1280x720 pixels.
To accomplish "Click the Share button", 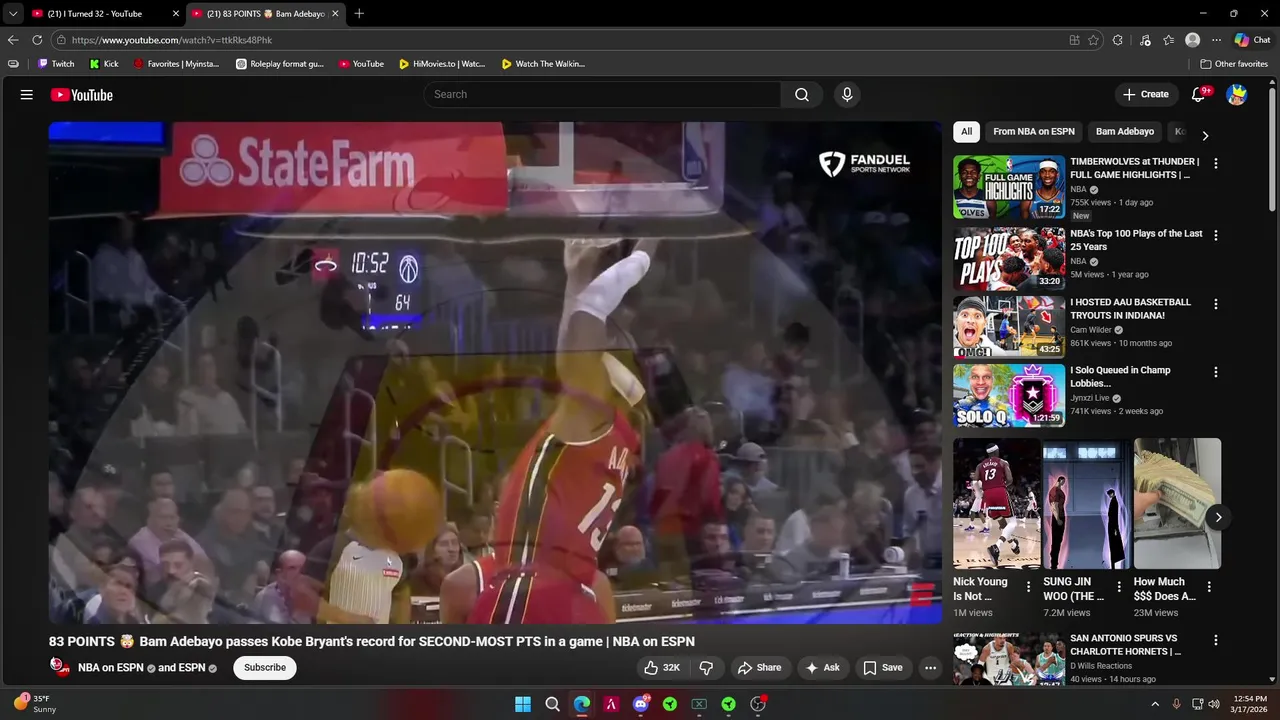I will coord(759,667).
